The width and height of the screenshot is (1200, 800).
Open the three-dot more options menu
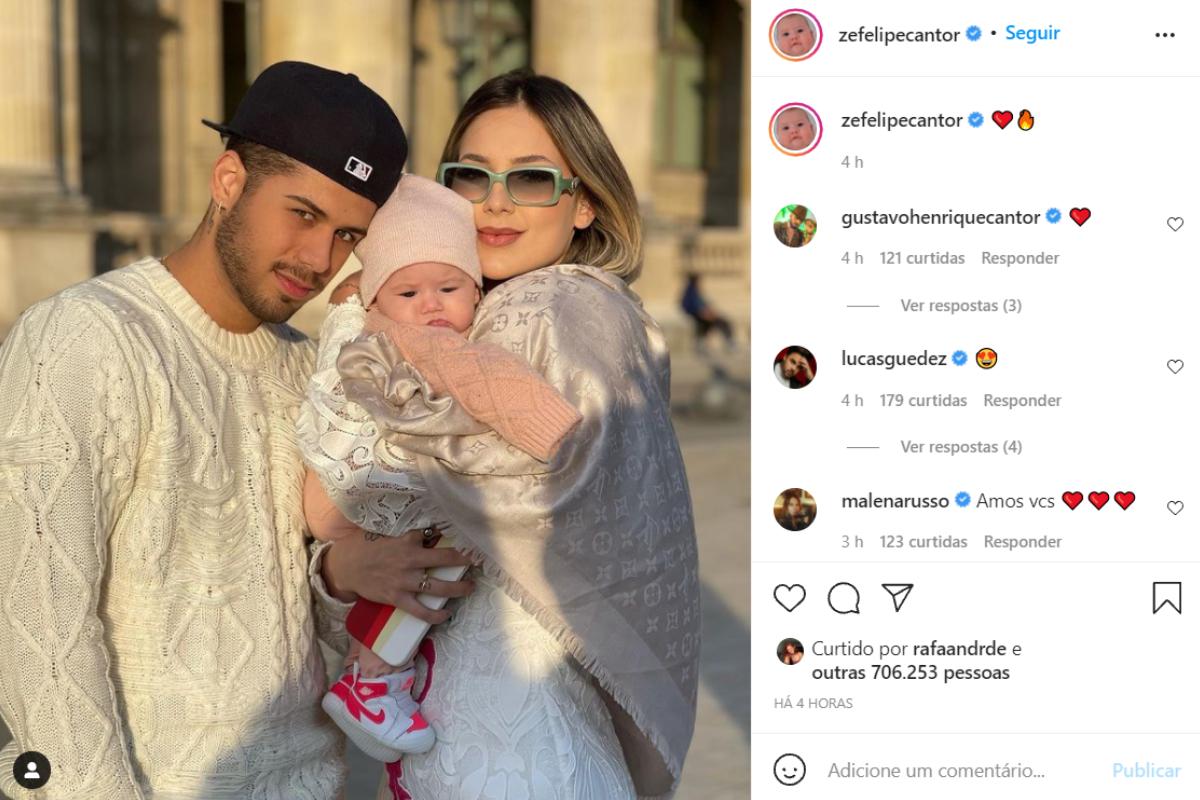1165,35
